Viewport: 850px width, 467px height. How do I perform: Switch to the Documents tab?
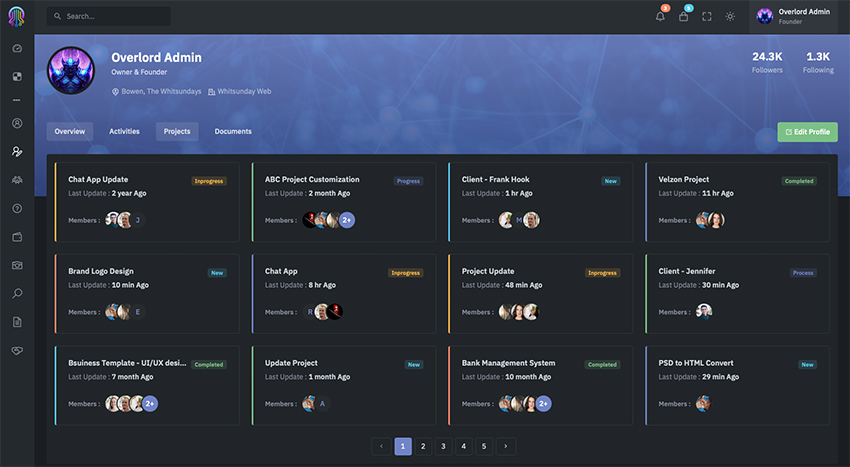coord(233,131)
